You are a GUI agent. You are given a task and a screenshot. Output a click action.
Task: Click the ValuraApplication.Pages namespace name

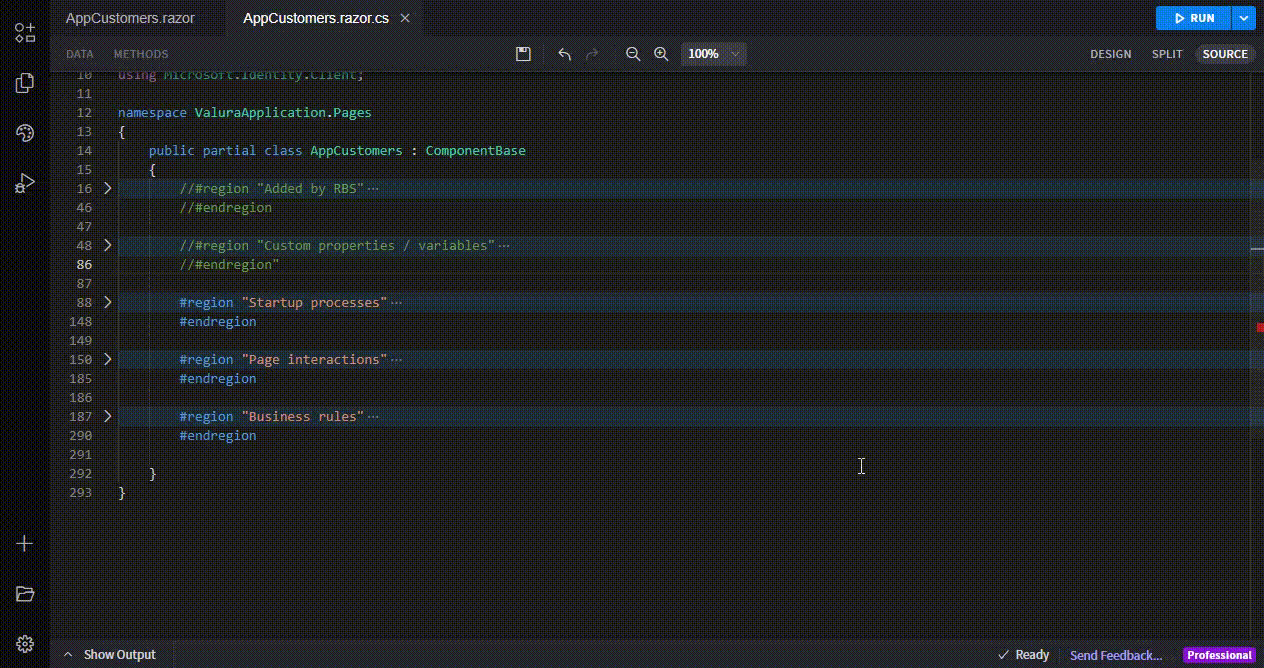pyautogui.click(x=283, y=113)
